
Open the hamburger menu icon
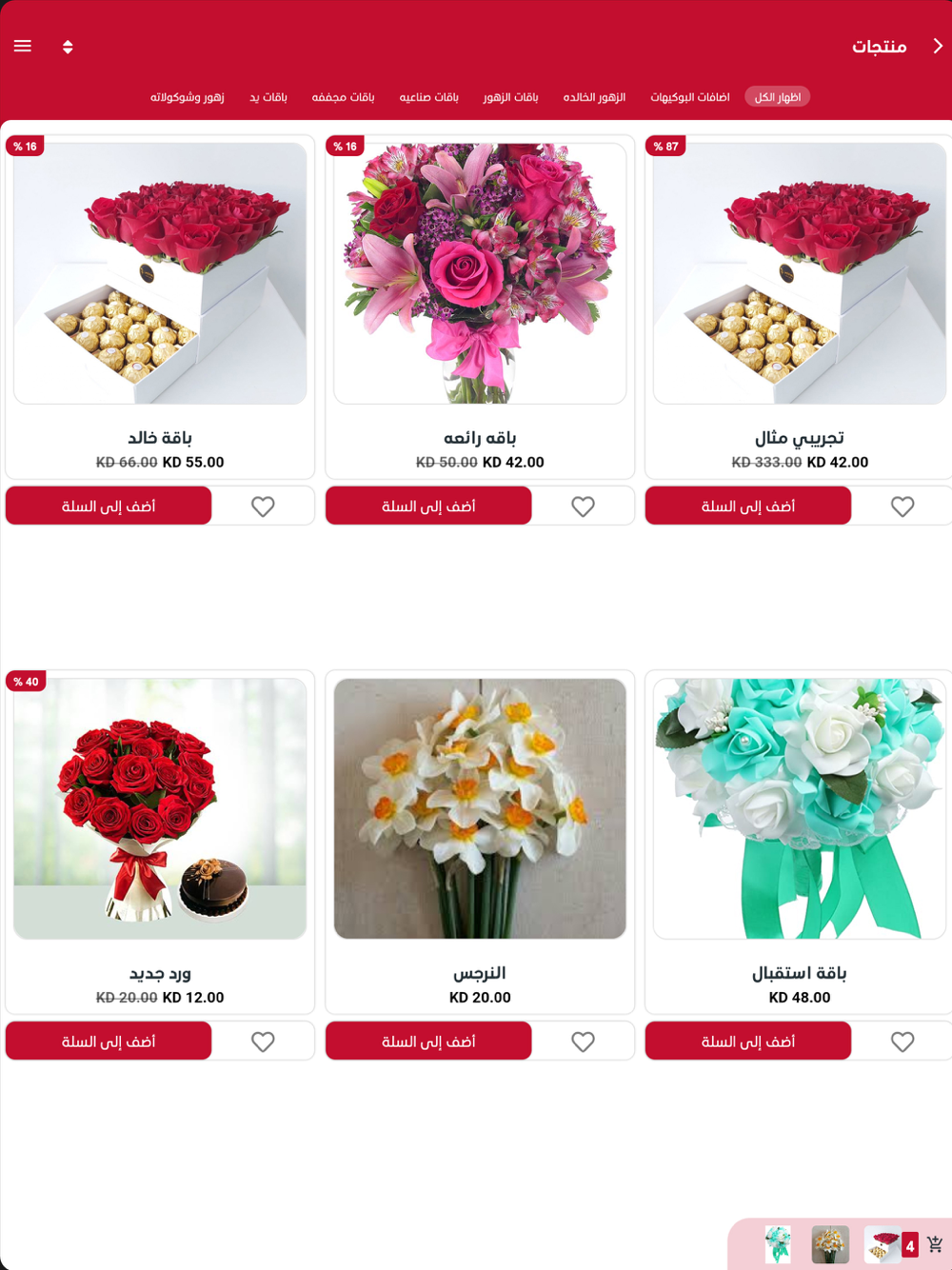click(23, 46)
